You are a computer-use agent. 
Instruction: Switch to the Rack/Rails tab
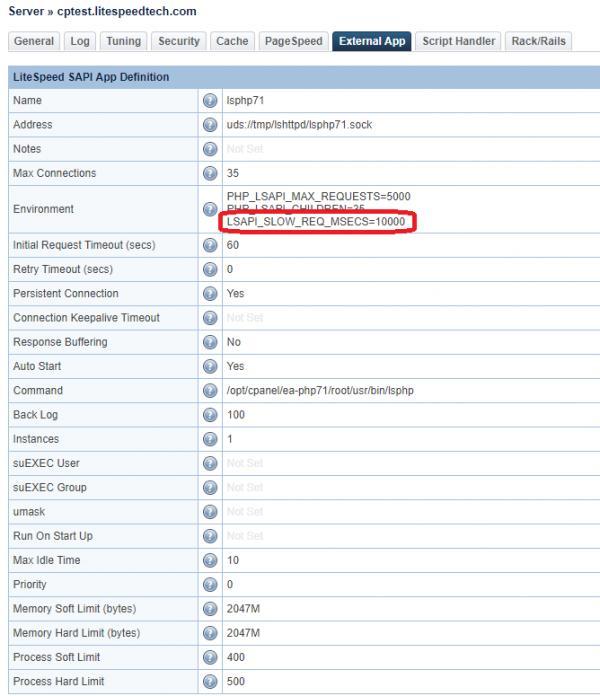click(539, 41)
